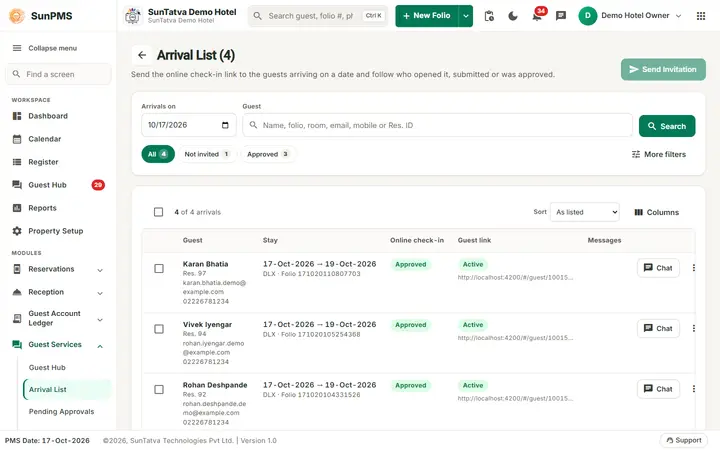Click the New Folio button
This screenshot has width=720, height=450.
tap(427, 16)
